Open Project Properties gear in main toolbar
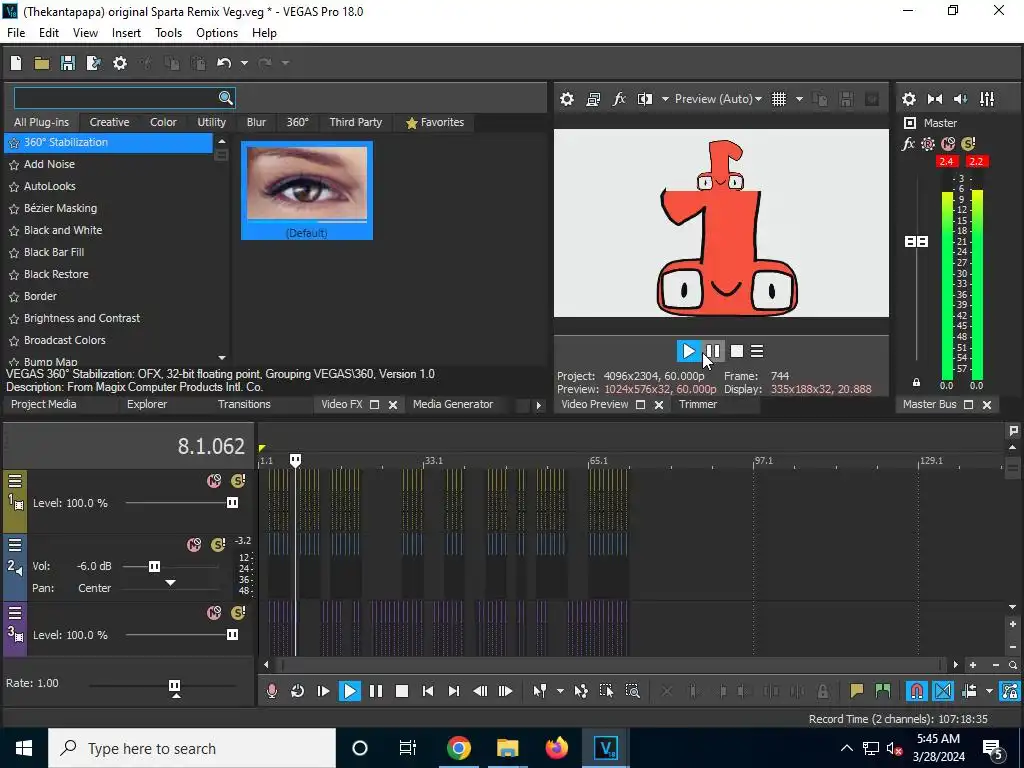Viewport: 1024px width, 768px height. pos(120,63)
